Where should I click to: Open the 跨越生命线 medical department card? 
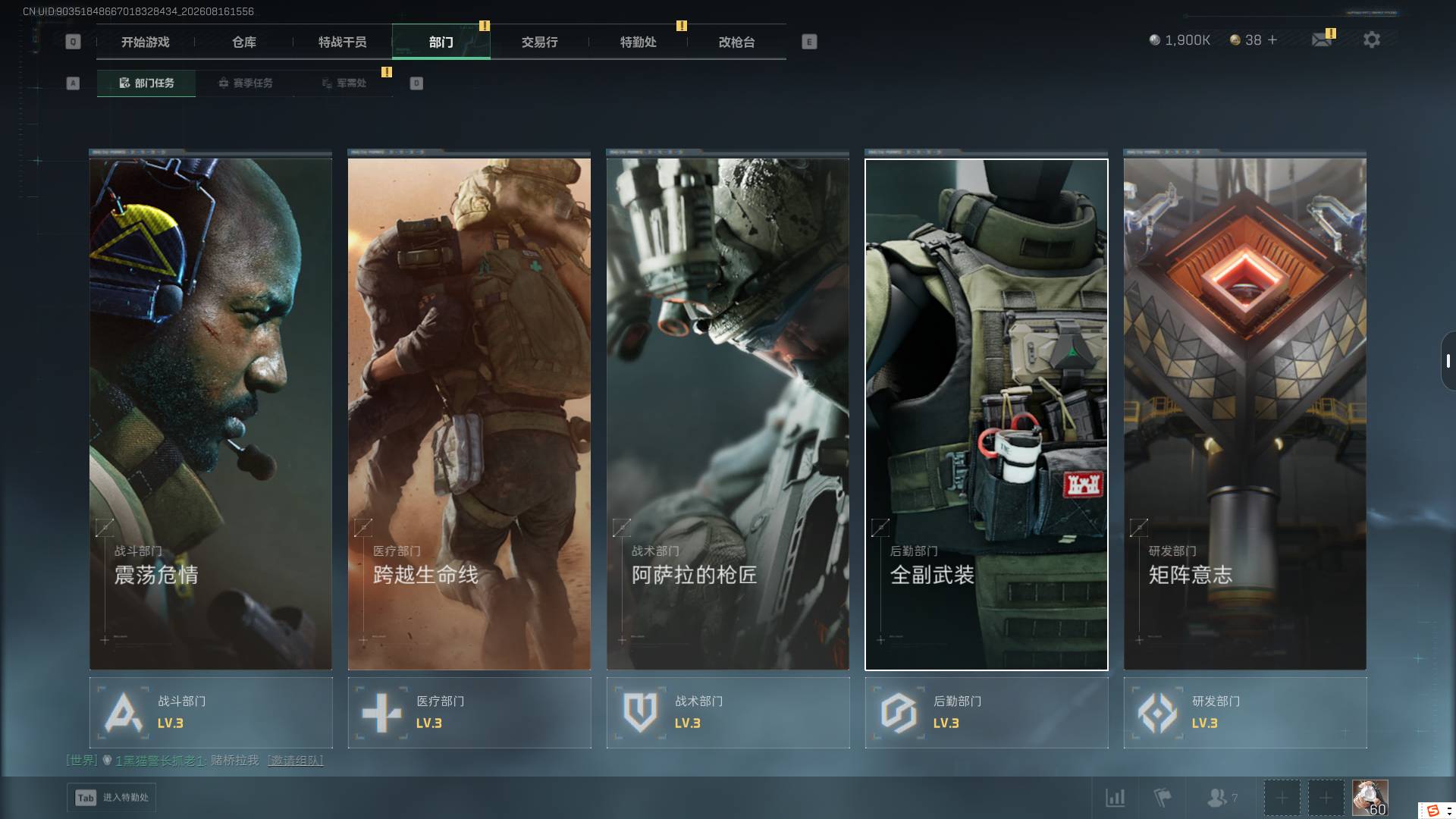click(469, 414)
